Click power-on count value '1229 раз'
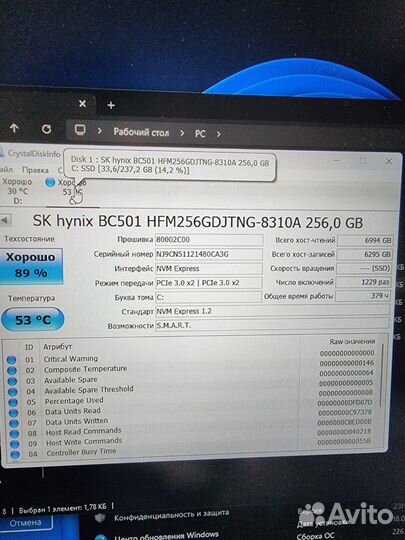 363,282
